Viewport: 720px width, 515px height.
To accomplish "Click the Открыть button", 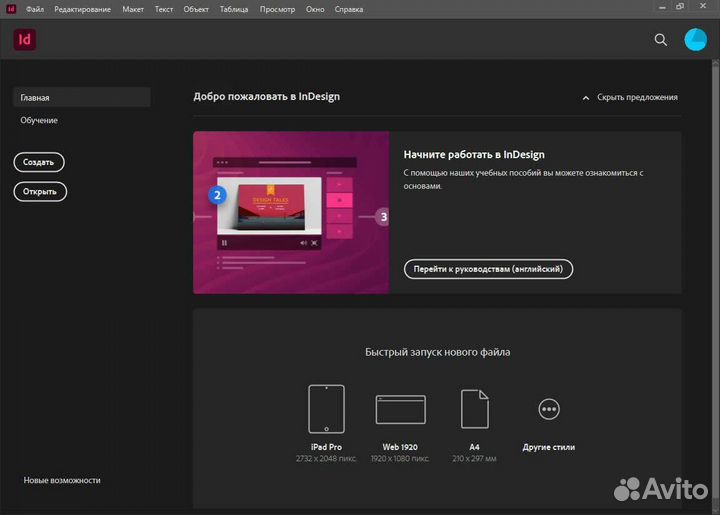I will pos(40,191).
